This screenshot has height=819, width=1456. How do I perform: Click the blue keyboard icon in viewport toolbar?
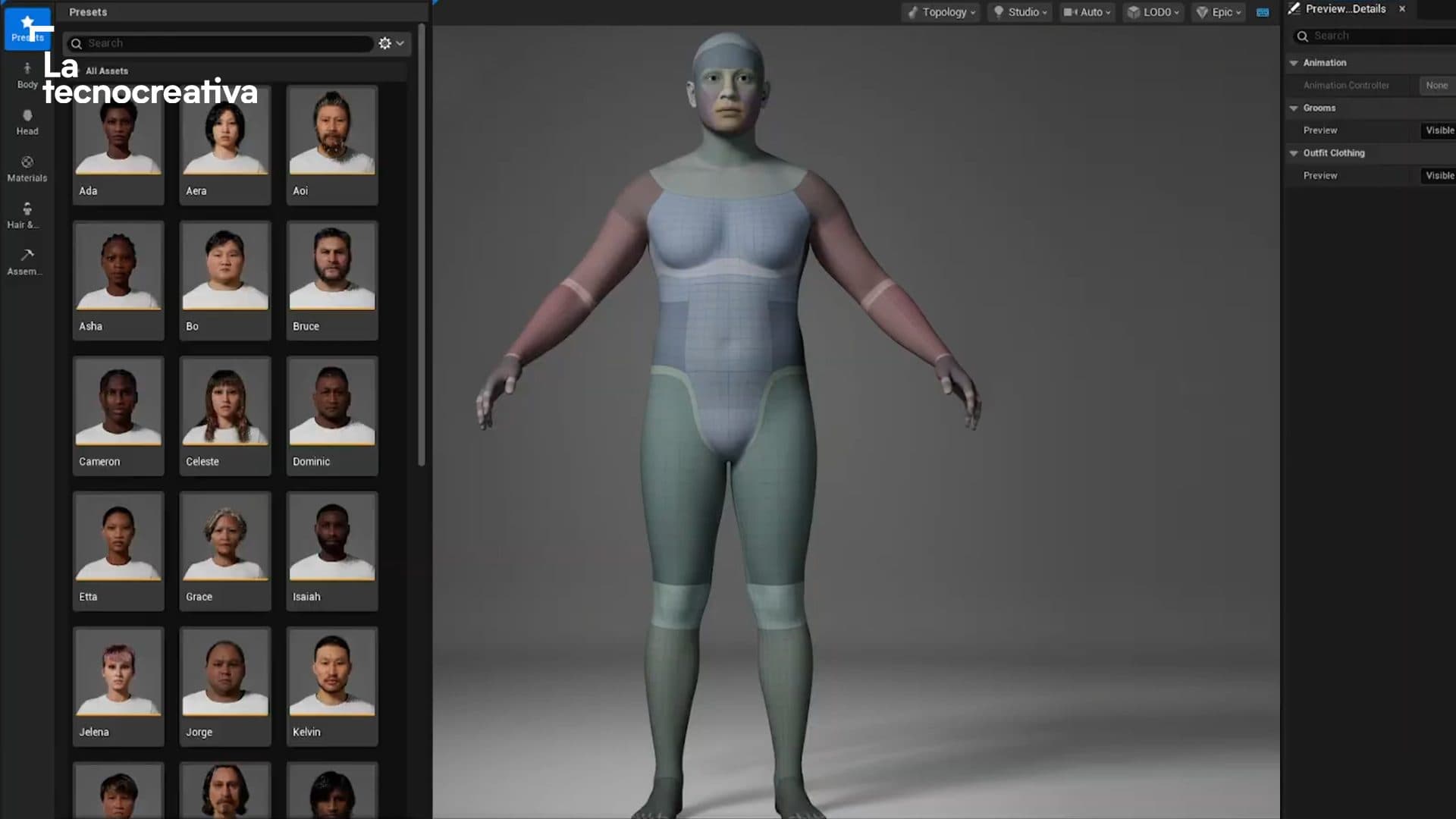(x=1263, y=12)
